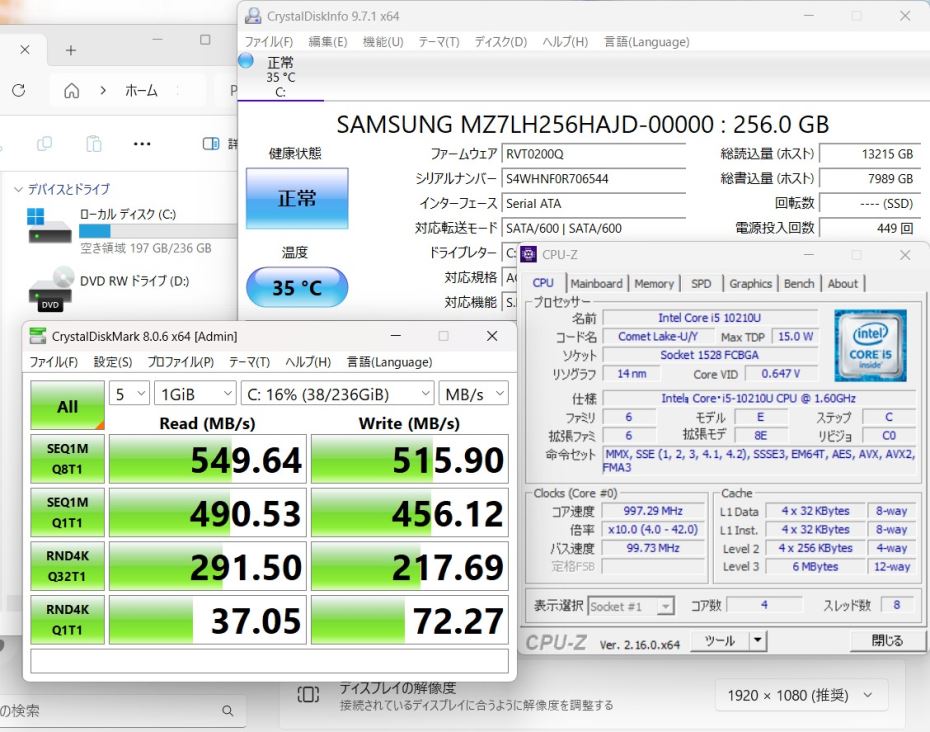Click the CrystalDiskMark title bar app icon

(38, 336)
